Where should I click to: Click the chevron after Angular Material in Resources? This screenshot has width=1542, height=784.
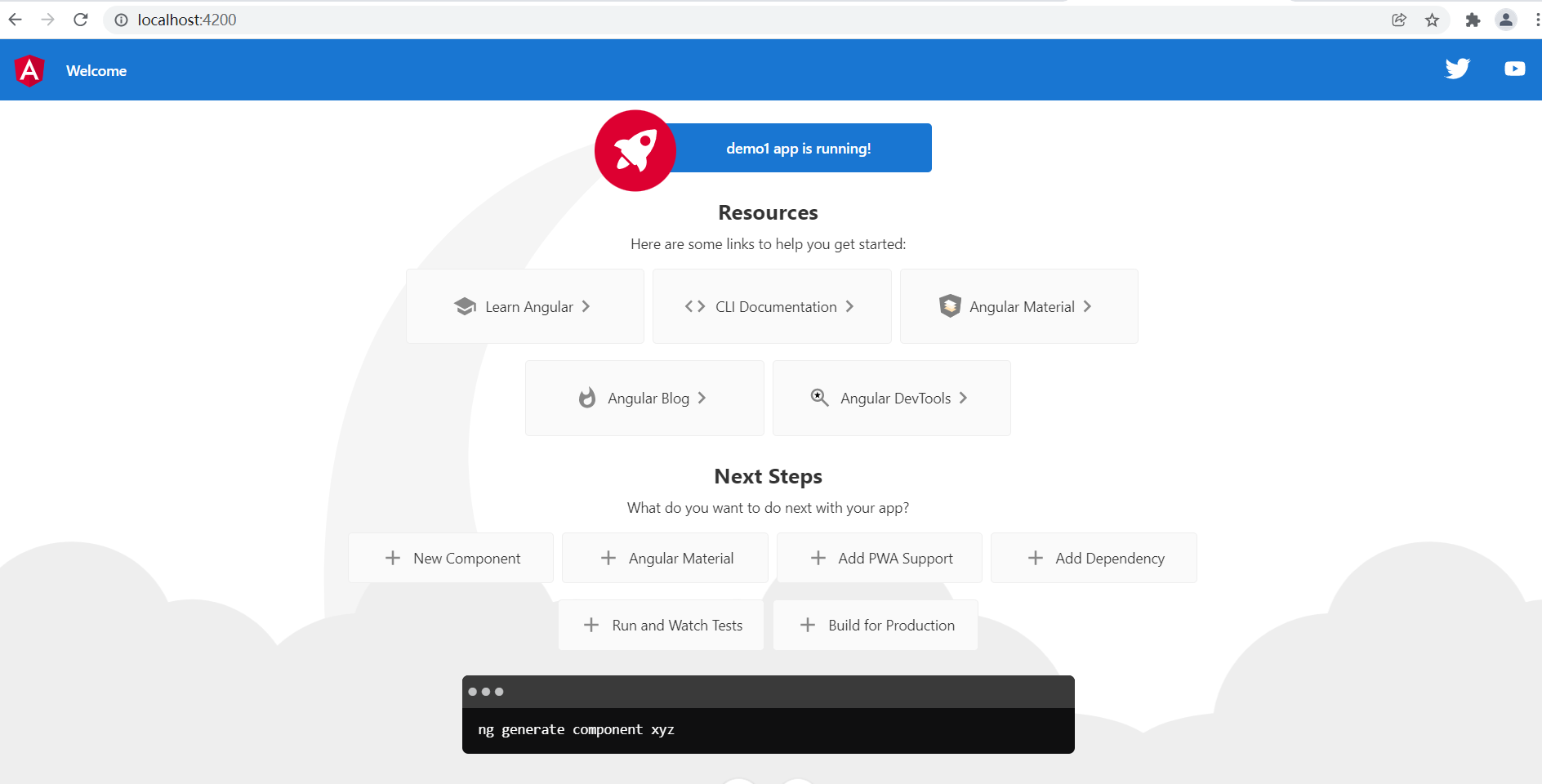tap(1087, 306)
